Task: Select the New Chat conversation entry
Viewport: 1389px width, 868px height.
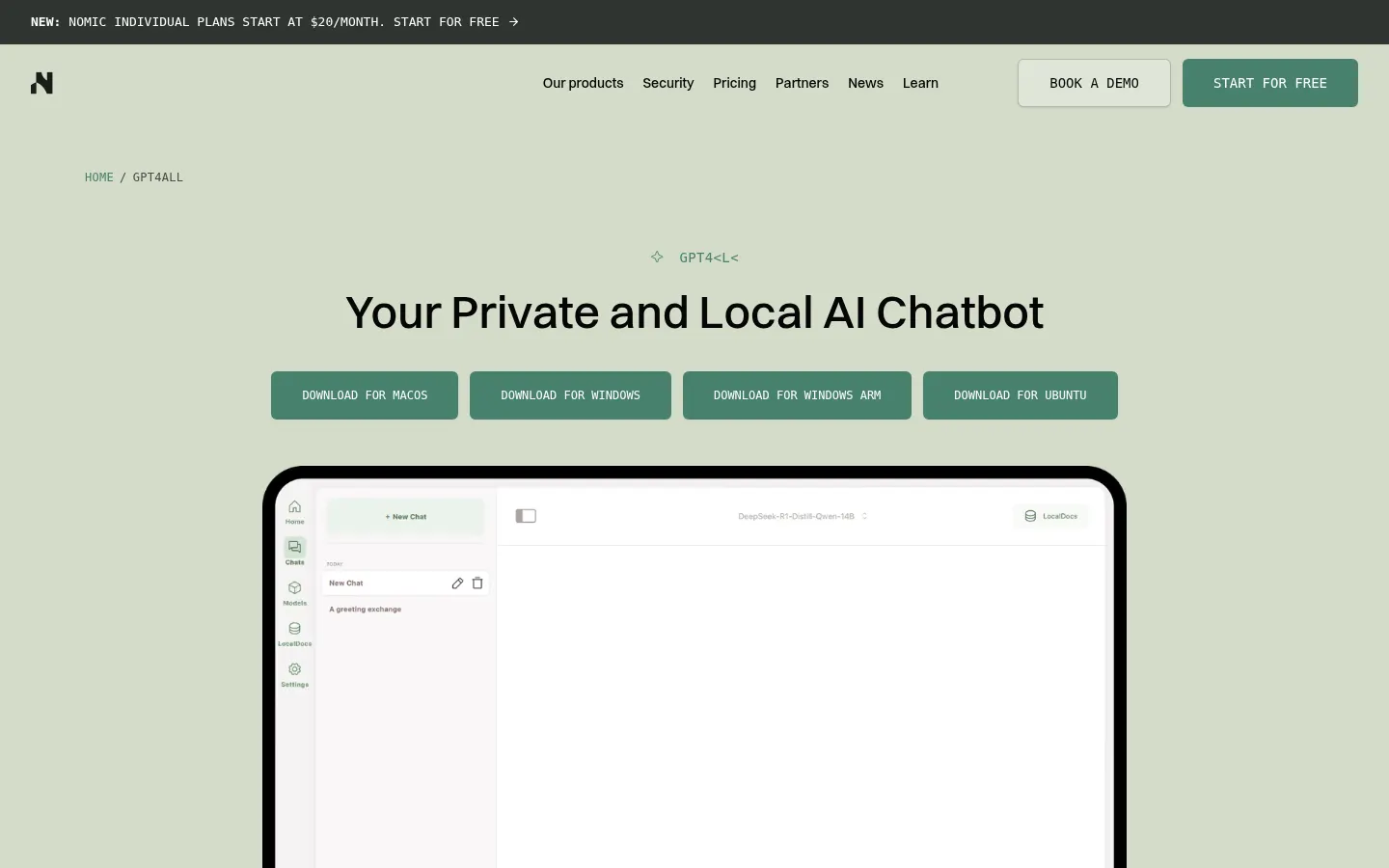Action: click(x=405, y=583)
